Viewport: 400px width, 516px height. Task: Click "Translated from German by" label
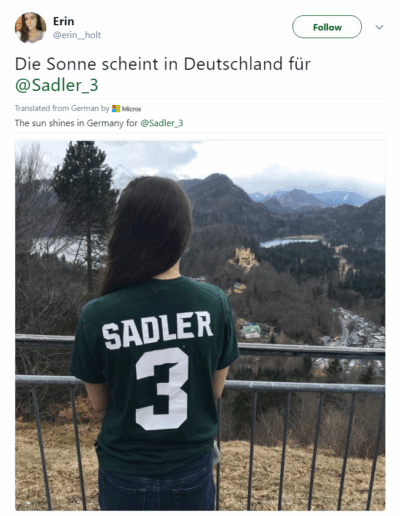click(62, 108)
